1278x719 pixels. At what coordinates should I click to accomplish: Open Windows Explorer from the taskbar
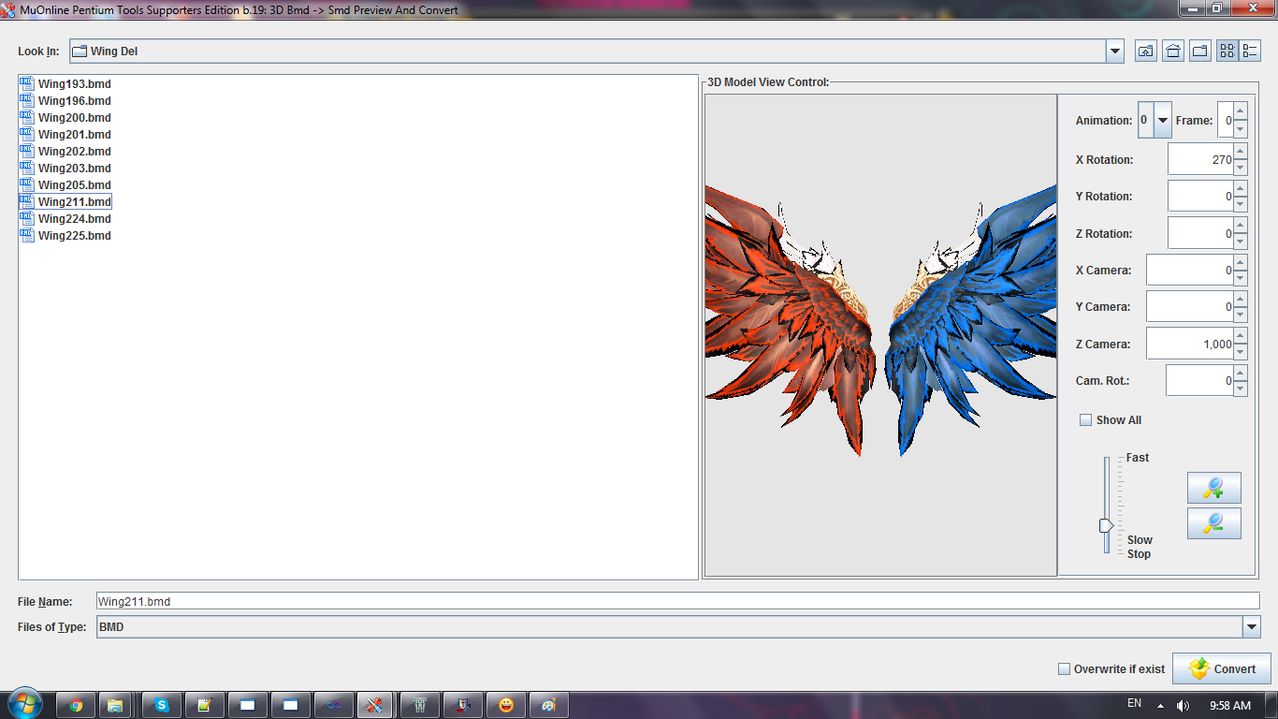coord(115,705)
